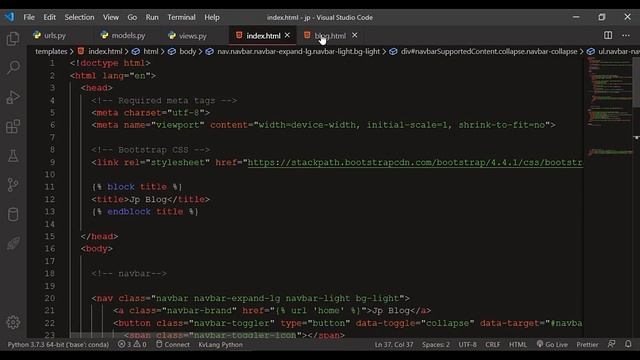The height and width of the screenshot is (360, 640).
Task: Open the Manage gear settings
Action: (13, 322)
